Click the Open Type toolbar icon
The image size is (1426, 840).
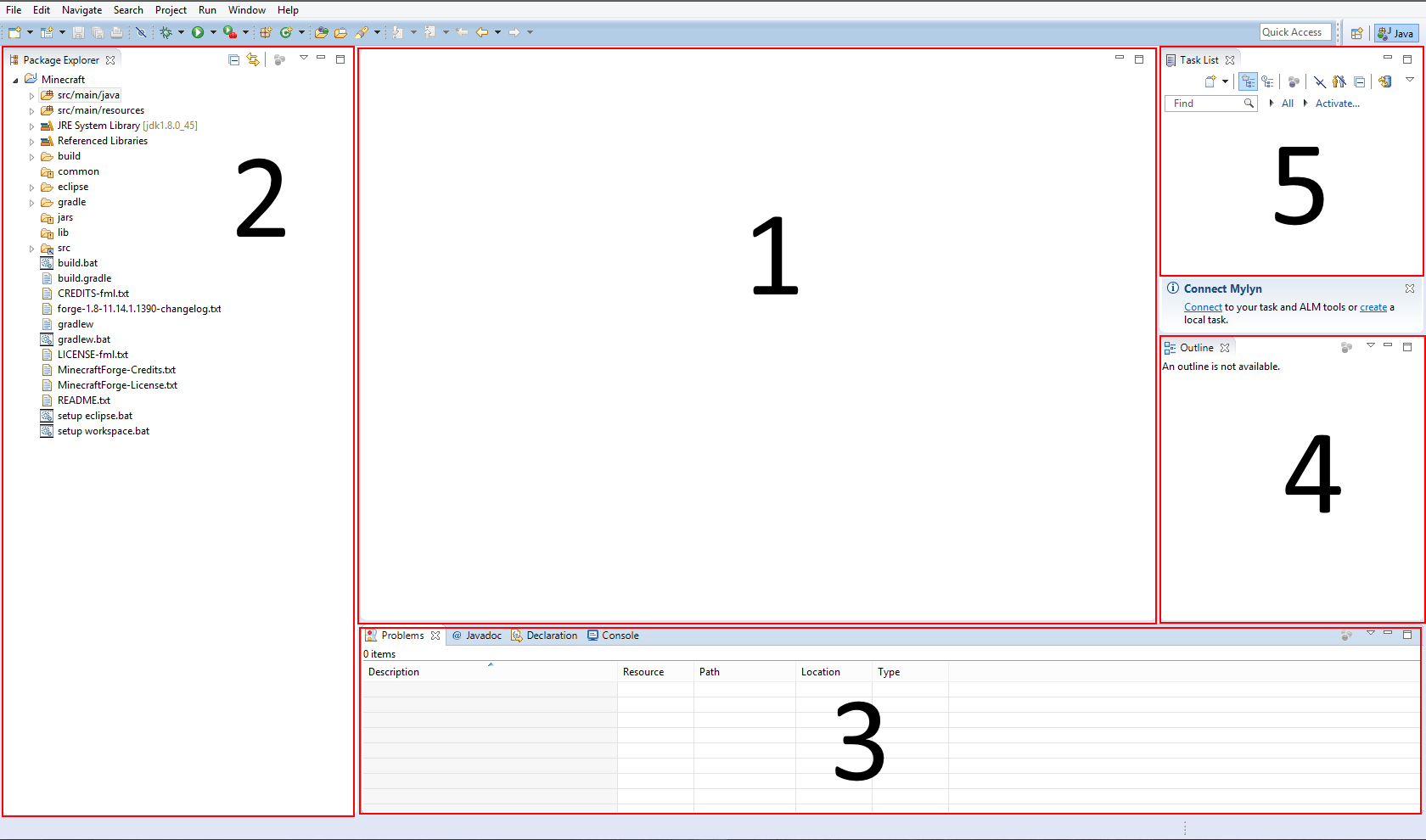(x=321, y=32)
